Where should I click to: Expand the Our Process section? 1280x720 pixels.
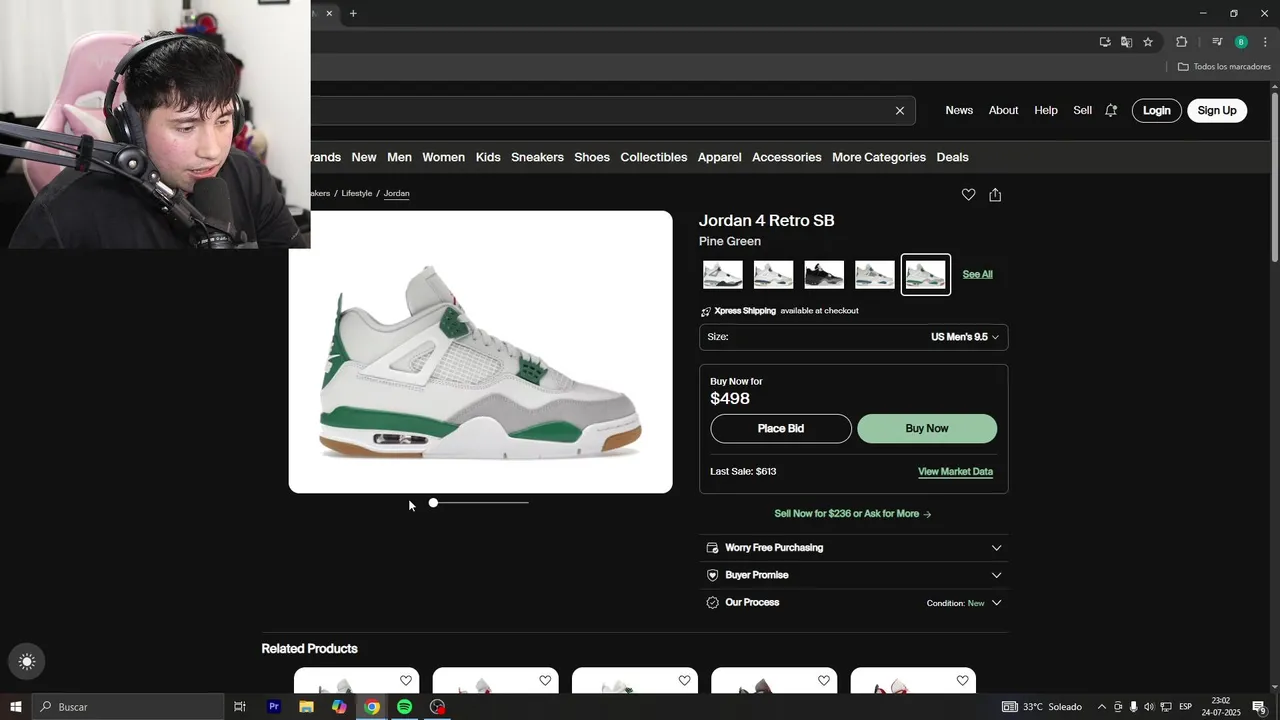point(853,603)
